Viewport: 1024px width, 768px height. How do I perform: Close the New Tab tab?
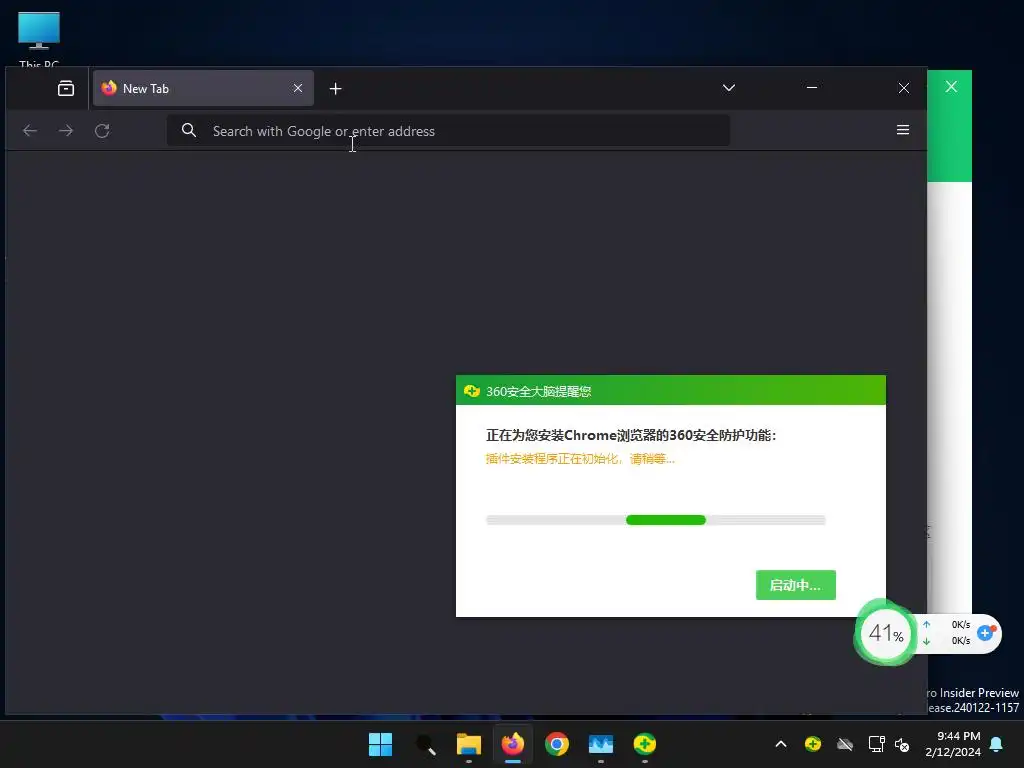298,88
